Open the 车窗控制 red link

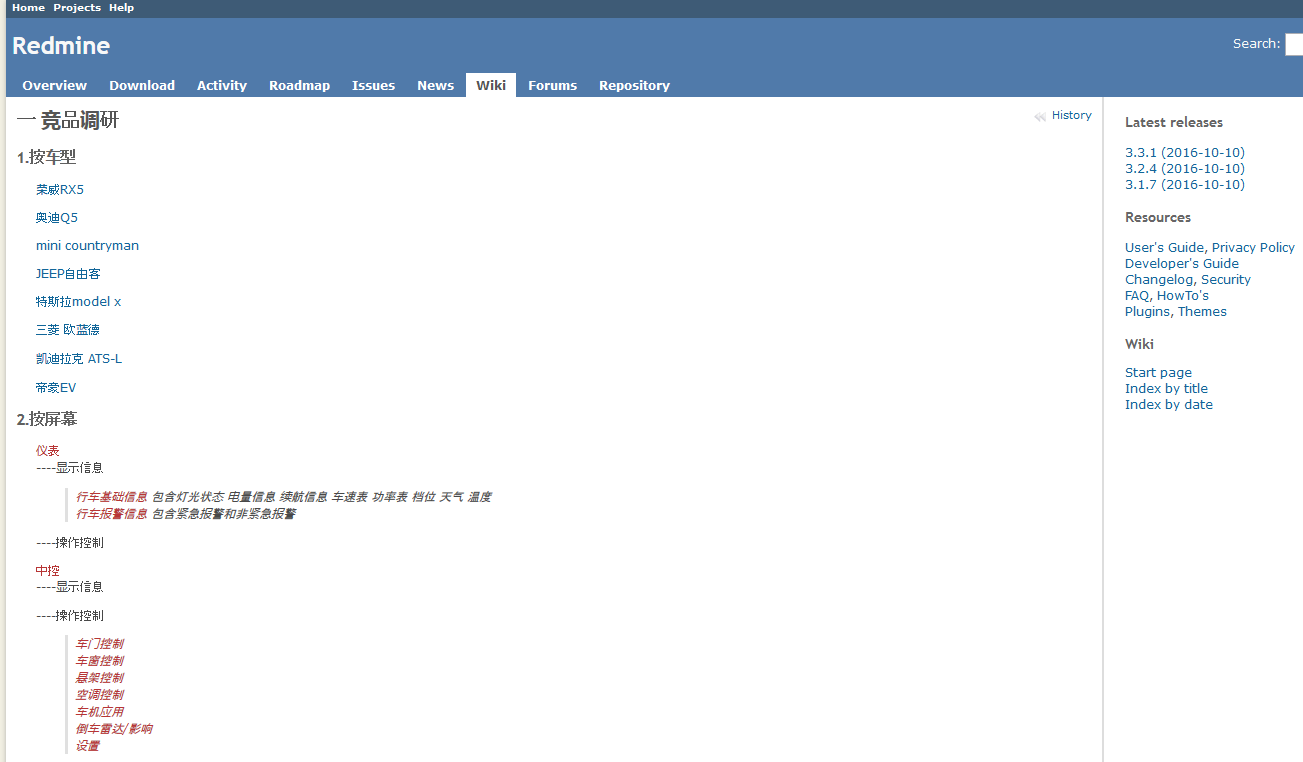coord(100,660)
